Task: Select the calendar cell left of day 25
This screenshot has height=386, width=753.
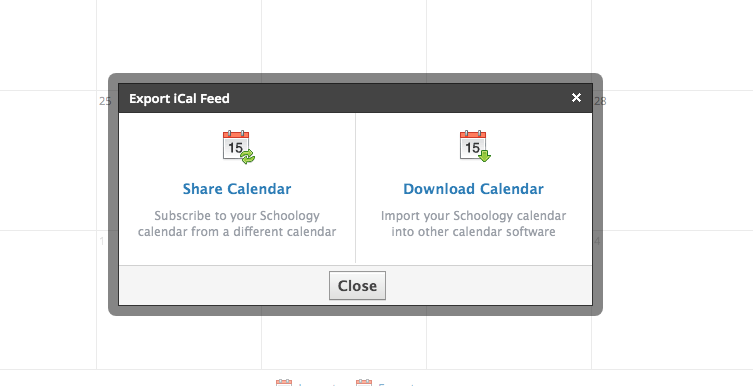Action: 48,160
